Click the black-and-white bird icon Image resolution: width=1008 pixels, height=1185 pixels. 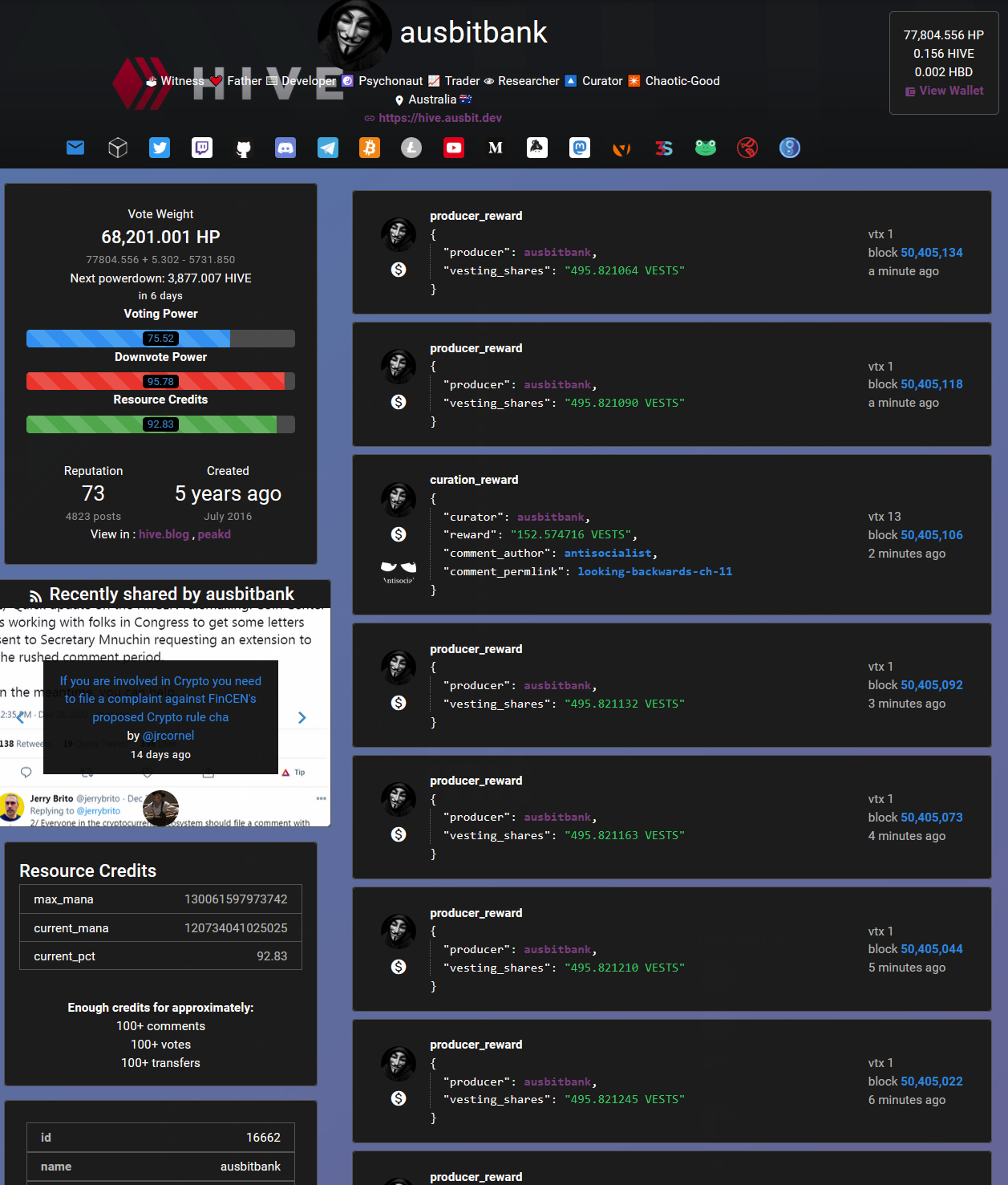click(x=537, y=148)
